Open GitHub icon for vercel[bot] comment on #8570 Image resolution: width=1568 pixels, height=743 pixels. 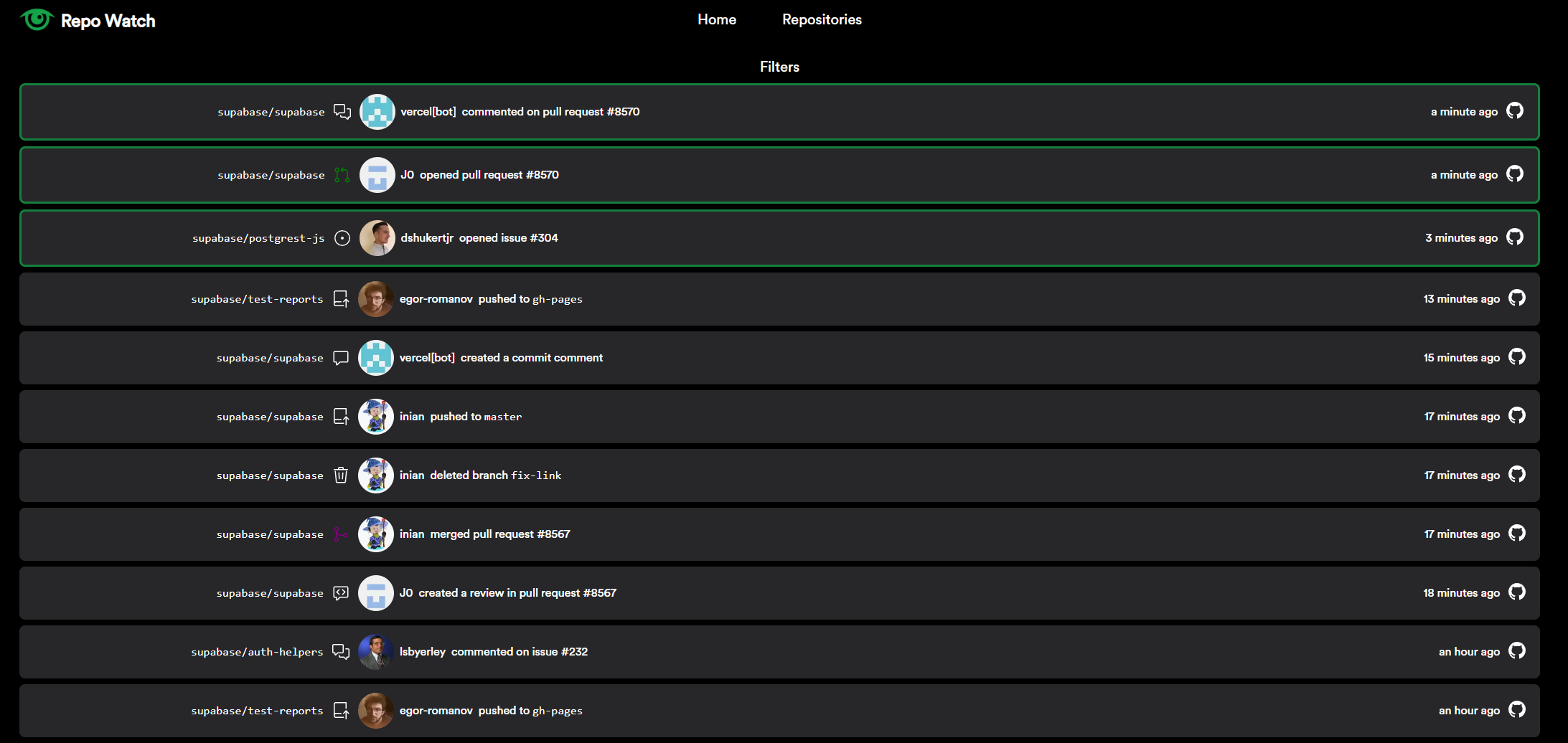pos(1515,111)
